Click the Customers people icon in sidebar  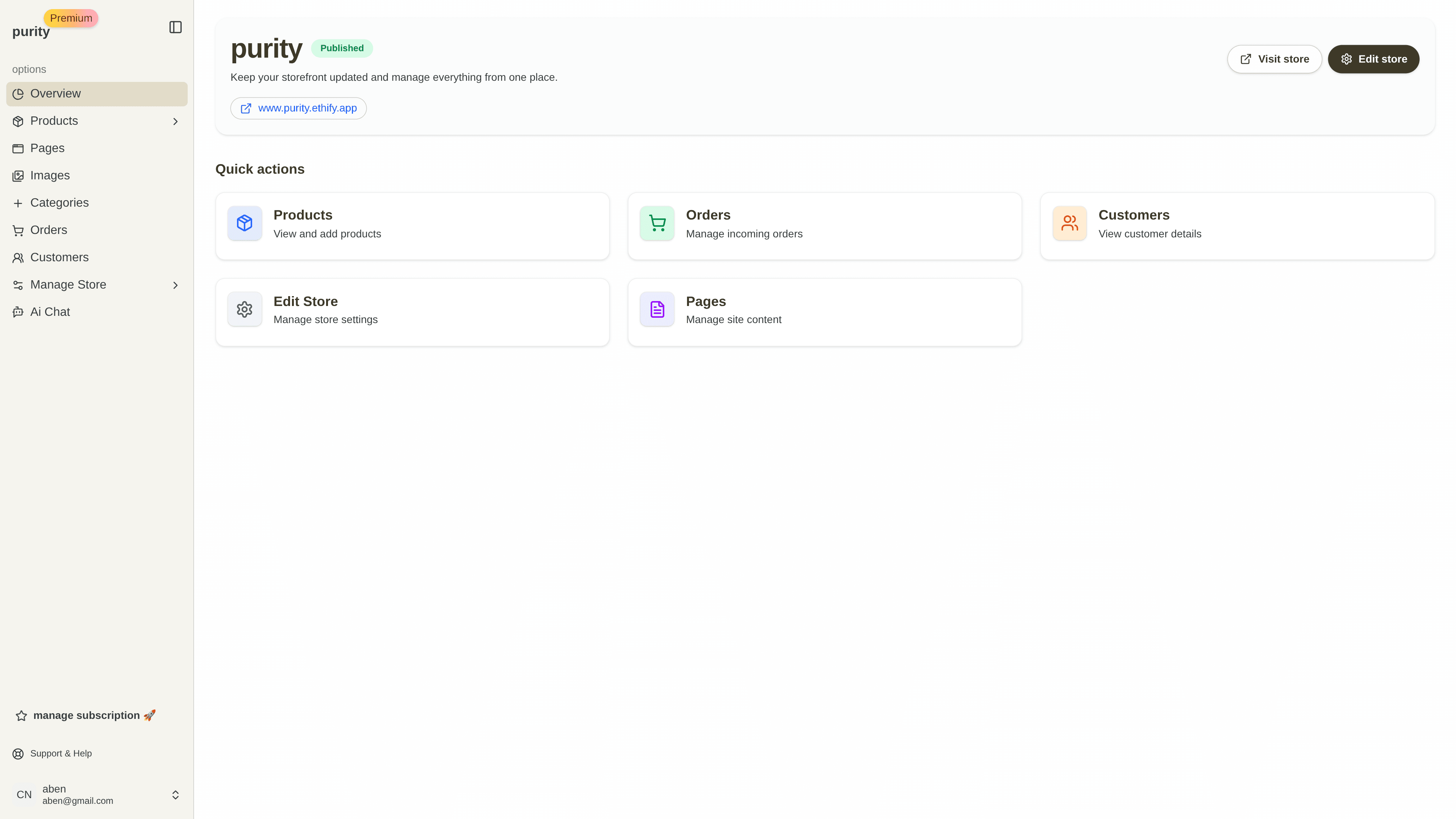[18, 258]
